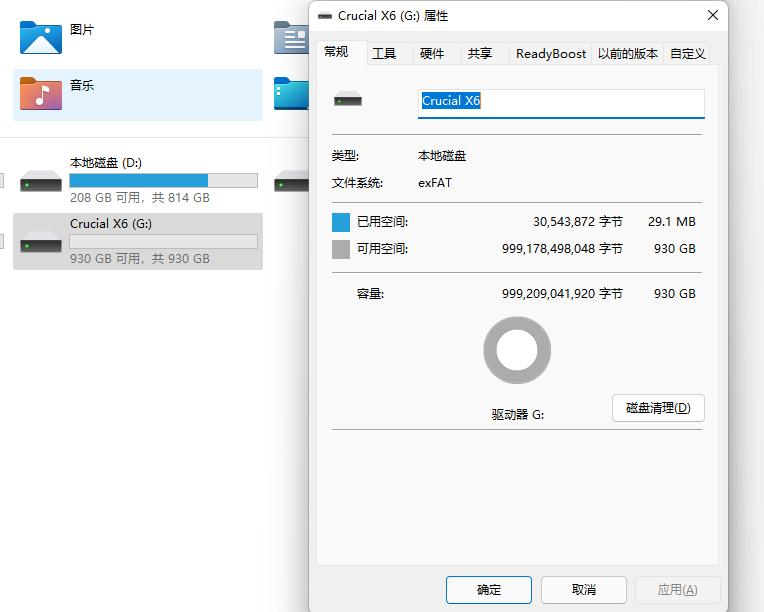764x612 pixels.
Task: Click the 208 GB 可用, 共 814 GB text
Action: (x=140, y=198)
